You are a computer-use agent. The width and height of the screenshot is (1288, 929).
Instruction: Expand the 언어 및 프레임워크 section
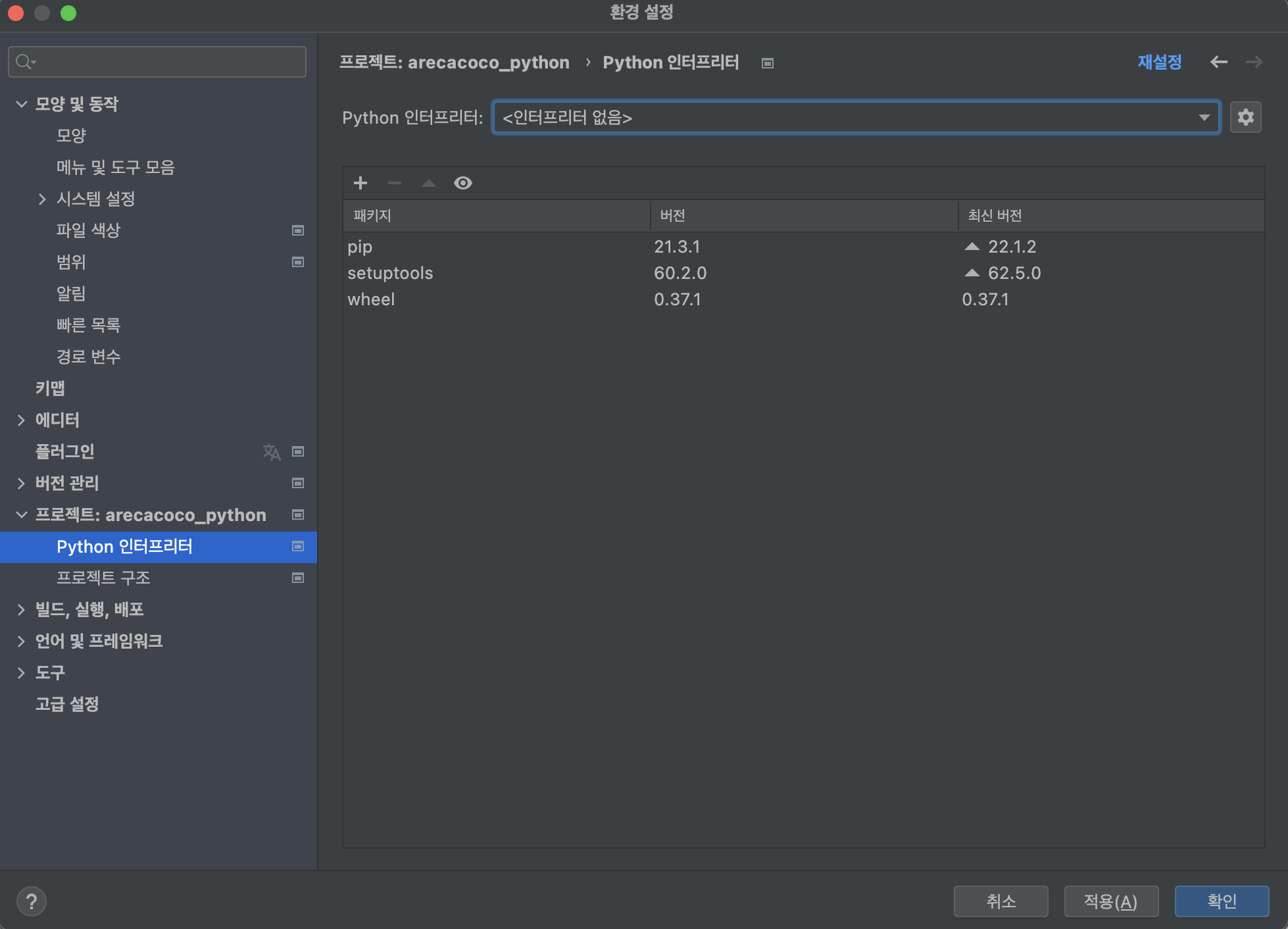21,641
